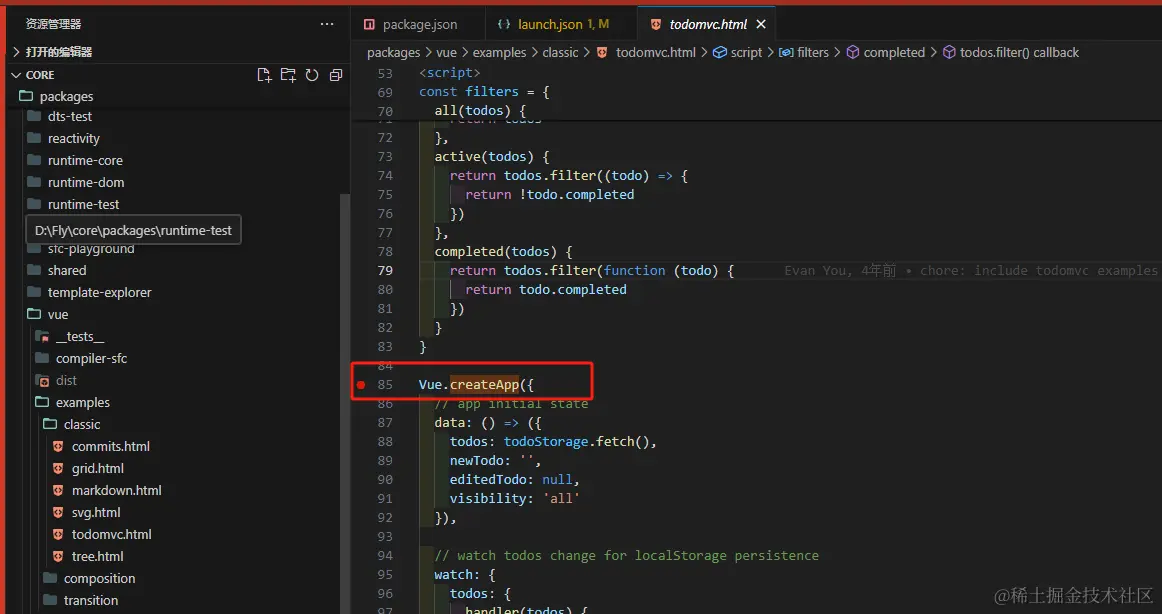Viewport: 1162px width, 614px height.
Task: Click the todomvc.html breadcrumb
Action: click(647, 53)
